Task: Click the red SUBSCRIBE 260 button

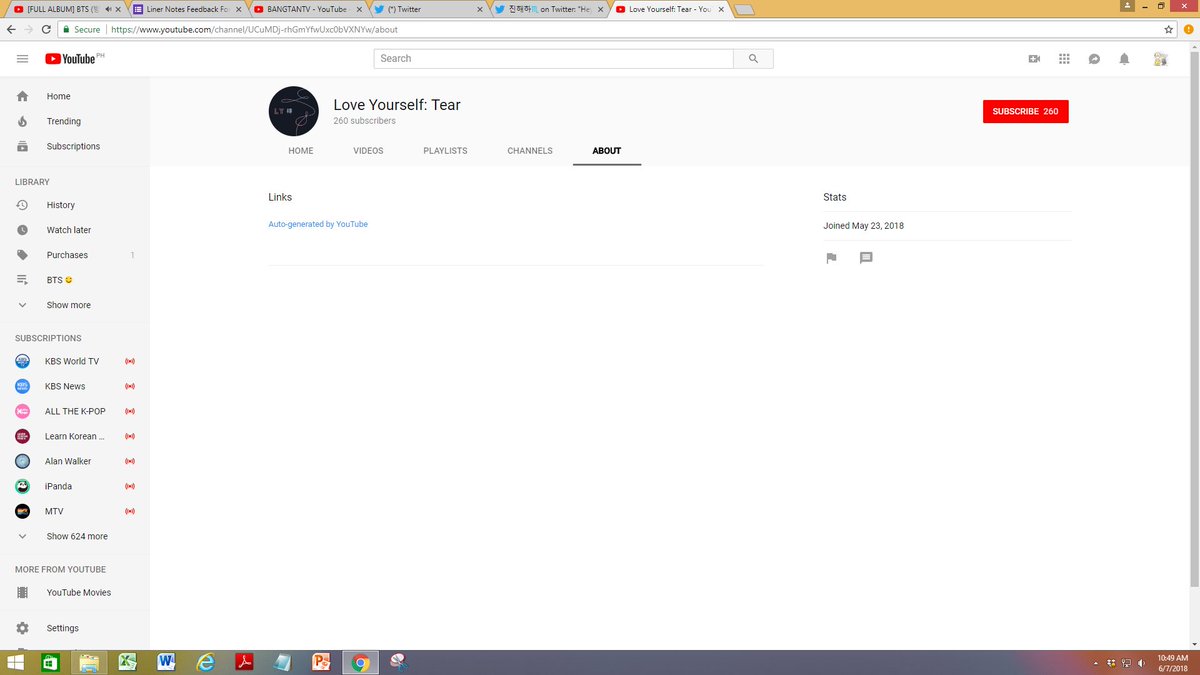Action: pos(1026,111)
